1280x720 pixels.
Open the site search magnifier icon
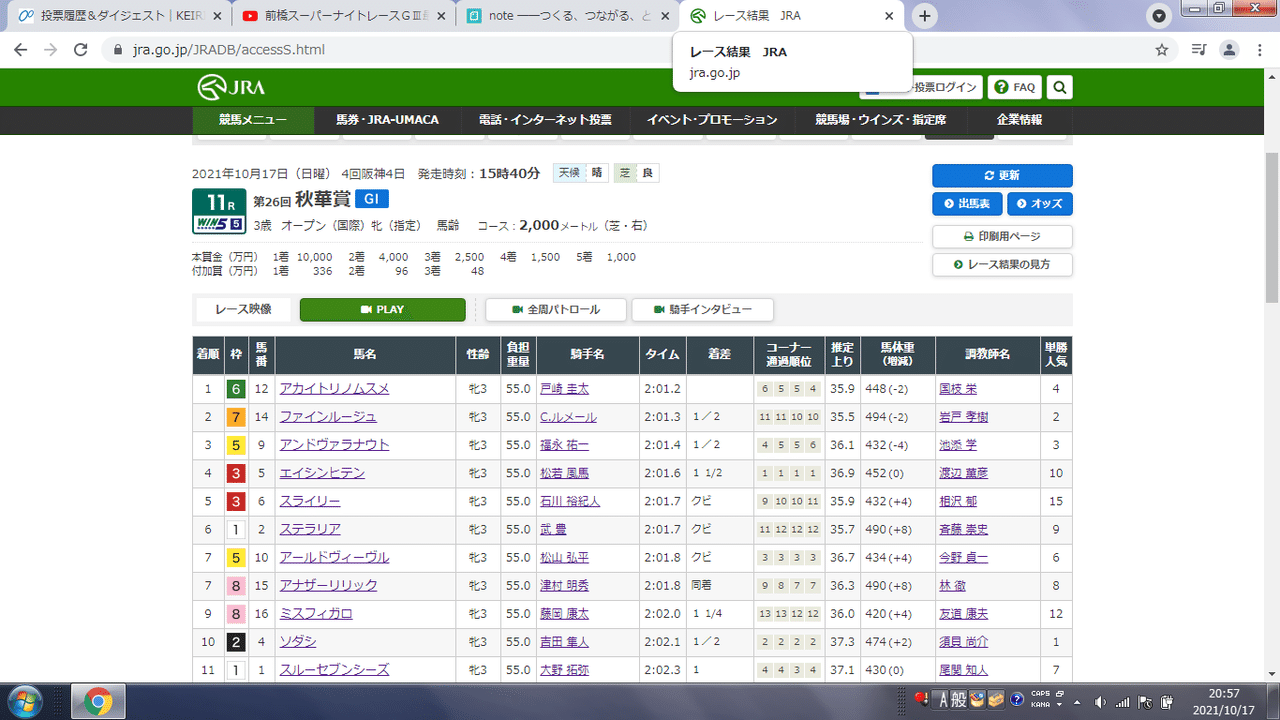[x=1060, y=88]
